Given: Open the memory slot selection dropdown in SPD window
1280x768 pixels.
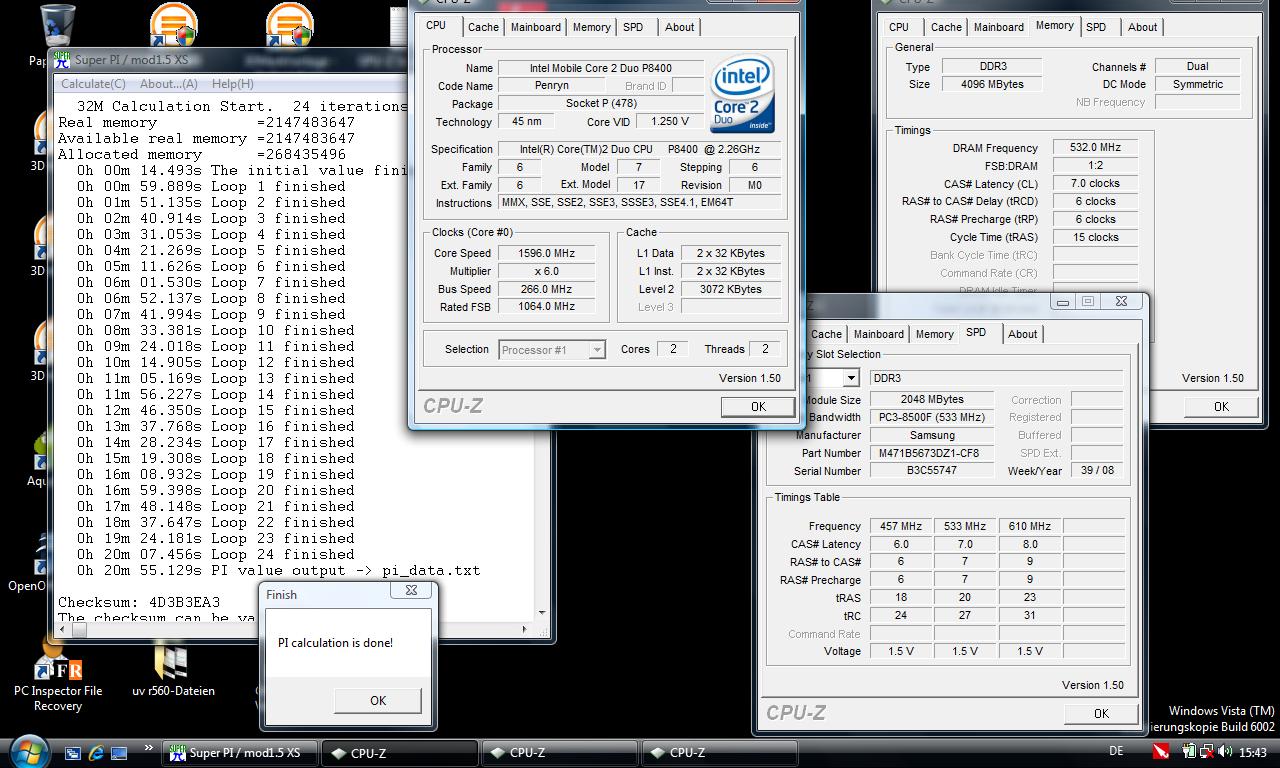Looking at the screenshot, I should coord(851,378).
